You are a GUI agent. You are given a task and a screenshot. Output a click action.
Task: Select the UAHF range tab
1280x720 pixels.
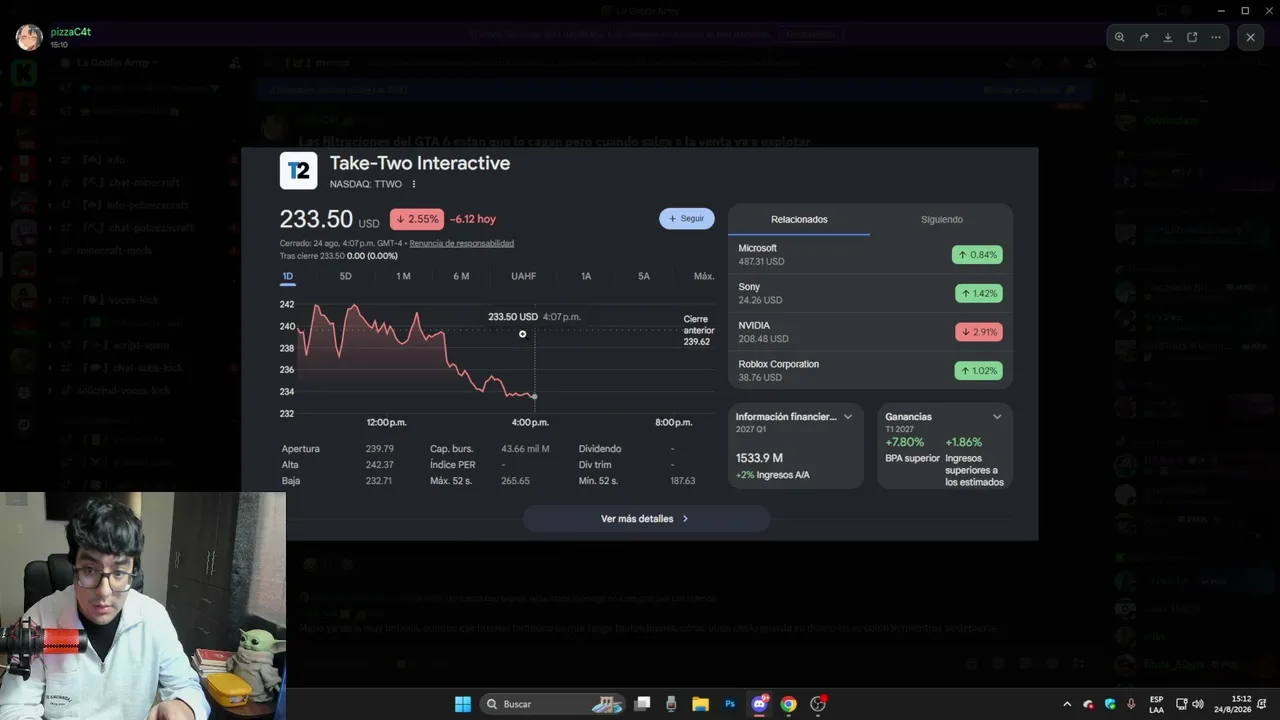click(524, 276)
